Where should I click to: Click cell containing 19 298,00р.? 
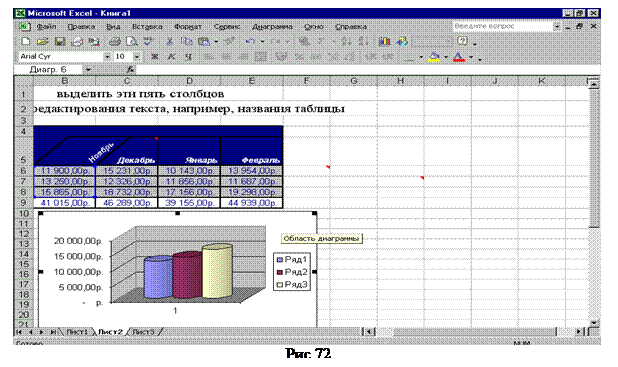252,192
